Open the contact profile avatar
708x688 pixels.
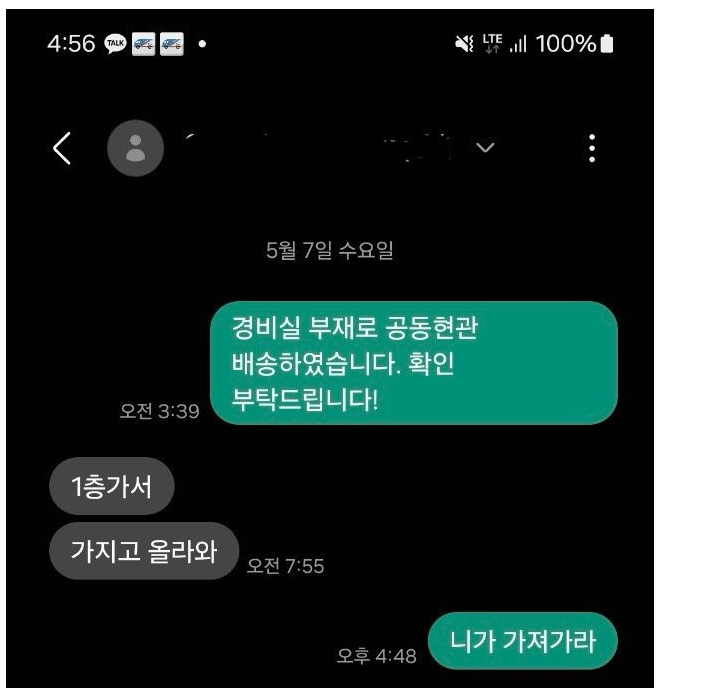(135, 148)
